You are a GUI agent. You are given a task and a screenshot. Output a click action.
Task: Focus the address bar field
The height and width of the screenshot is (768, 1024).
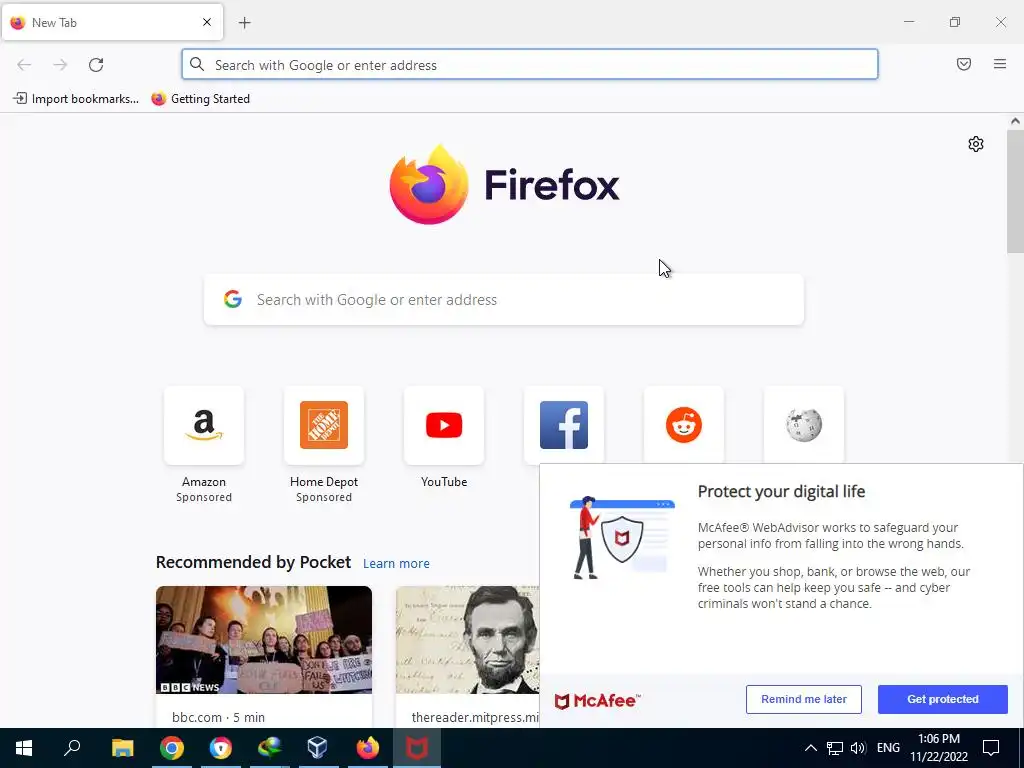pyautogui.click(x=530, y=65)
